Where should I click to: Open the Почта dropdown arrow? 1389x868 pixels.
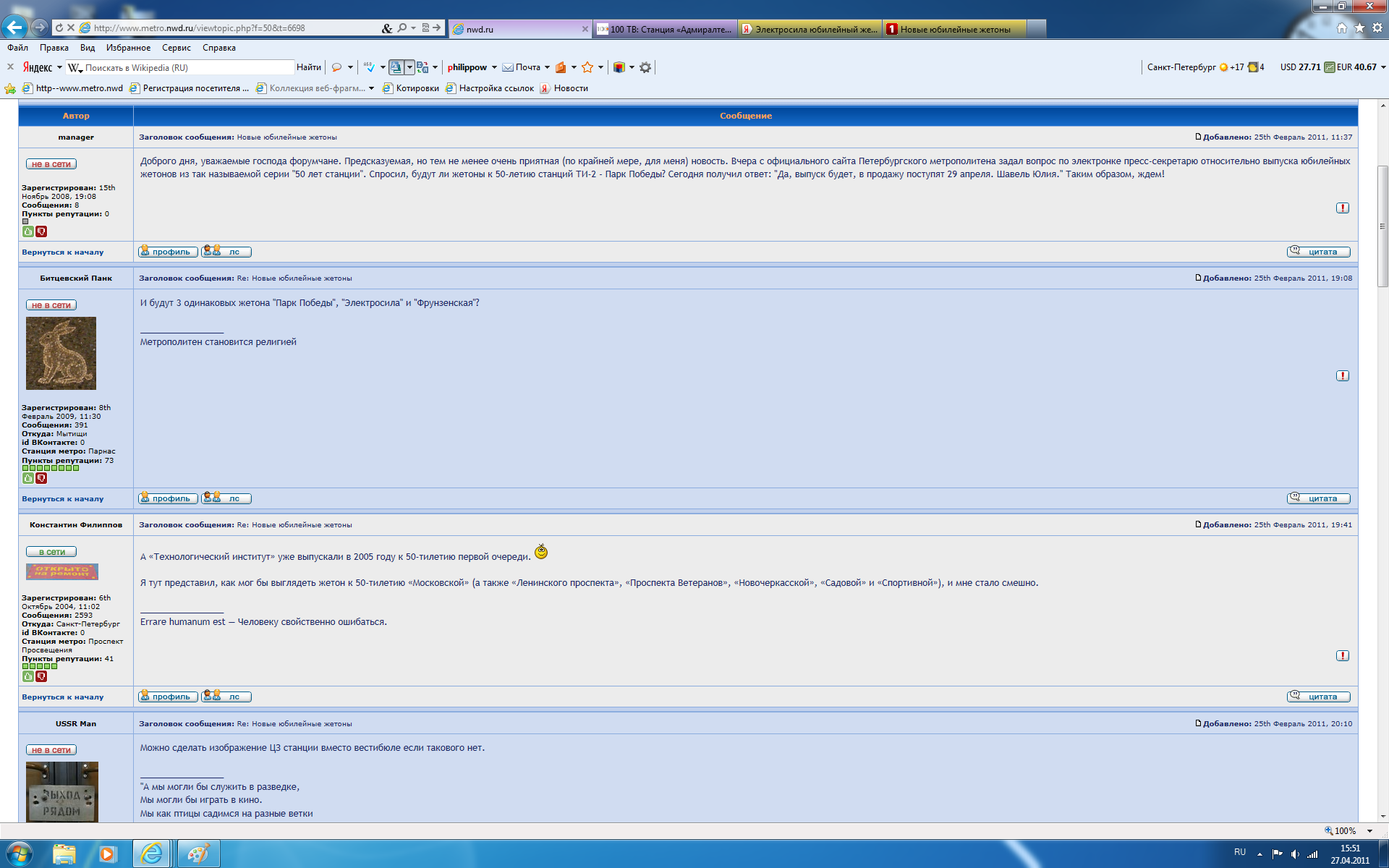pyautogui.click(x=547, y=67)
